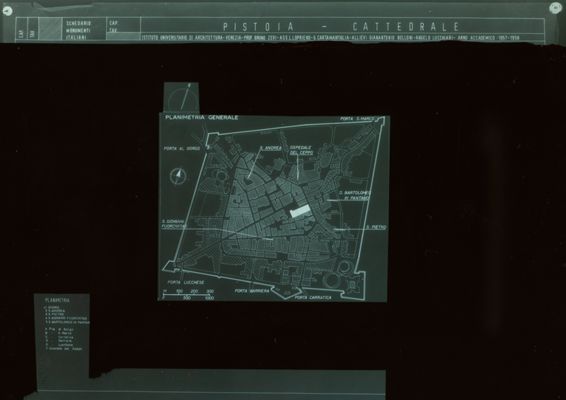The width and height of the screenshot is (566, 400).
Task: Select the PORTA AL BORGO label
Action: coord(182,149)
